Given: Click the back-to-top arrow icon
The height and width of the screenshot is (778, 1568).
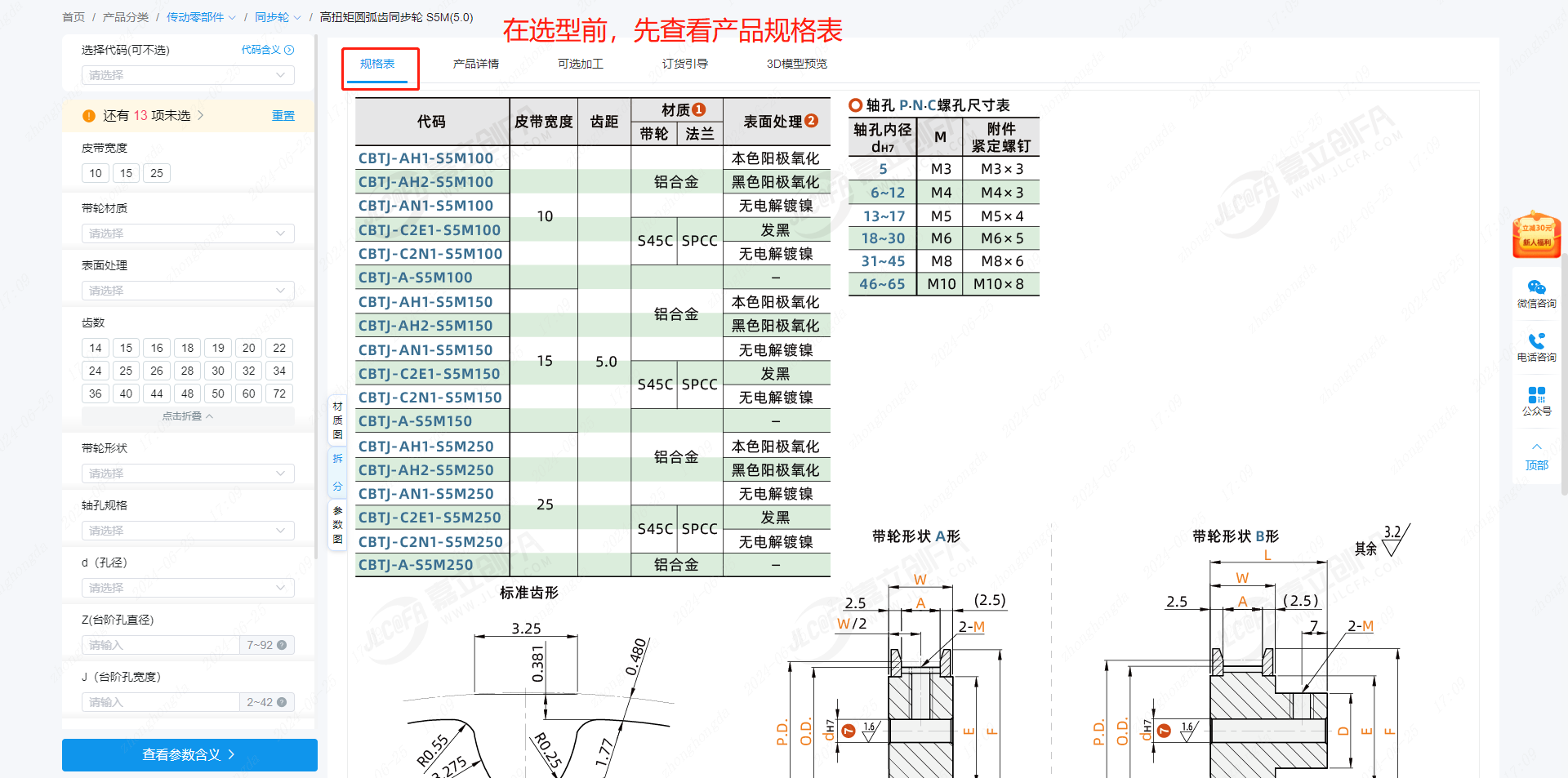Looking at the screenshot, I should click(1536, 447).
